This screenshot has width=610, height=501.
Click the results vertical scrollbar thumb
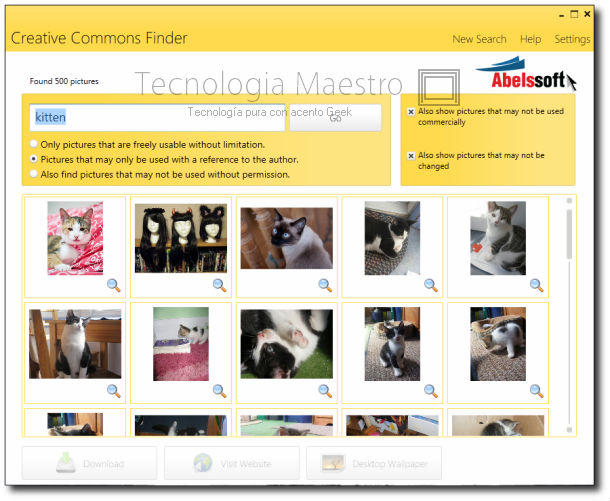[569, 234]
